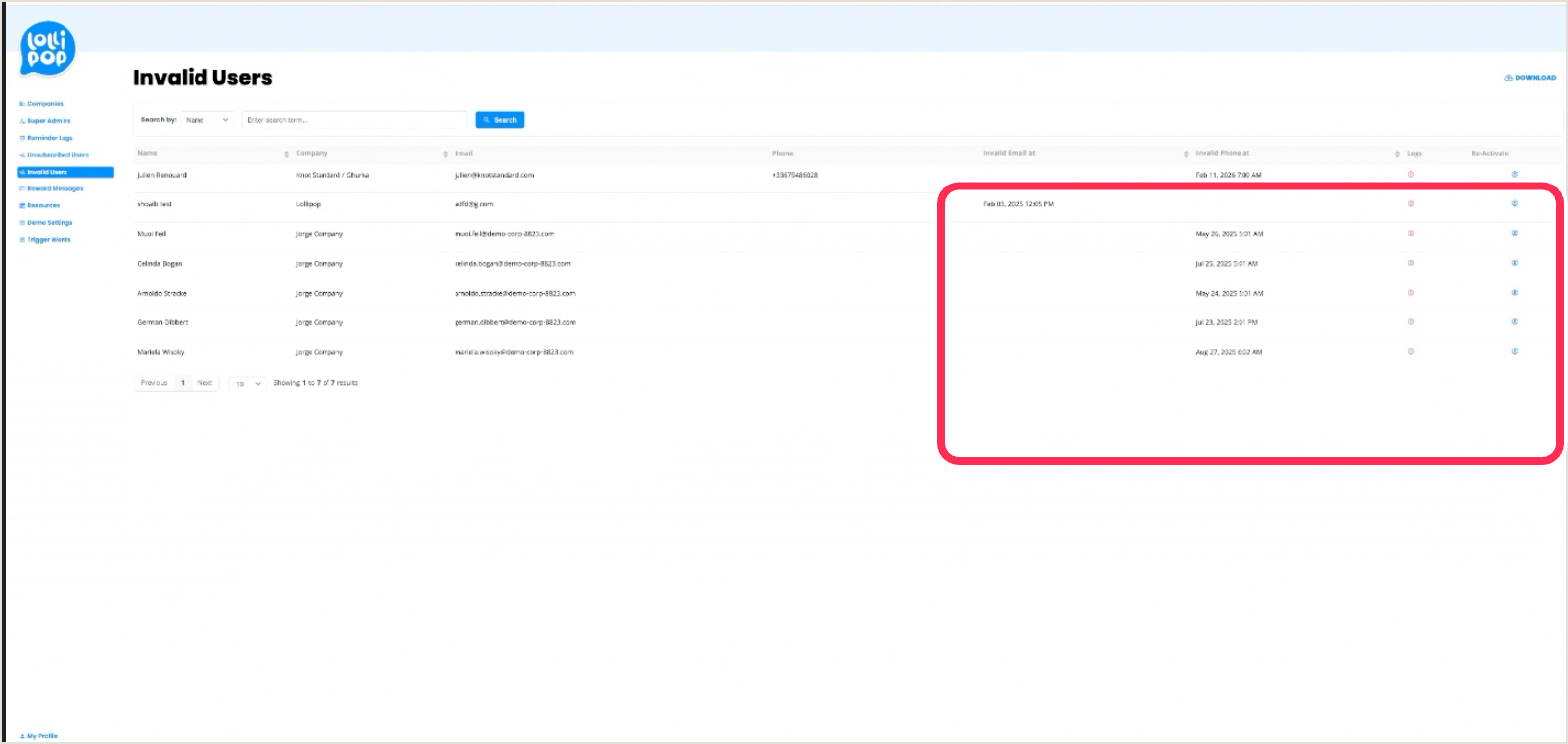Re-activate user Muoi Feil
The width and height of the screenshot is (1568, 744).
coord(1515,234)
